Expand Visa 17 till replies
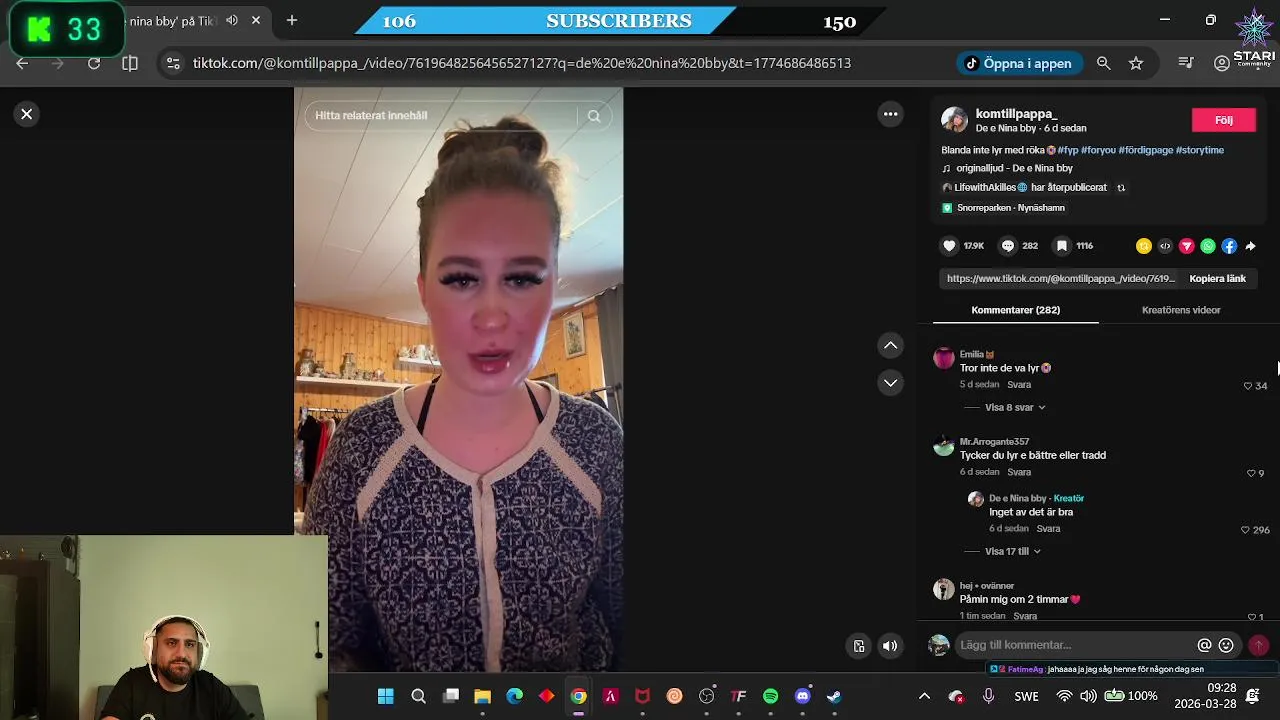The image size is (1280, 720). click(x=1013, y=551)
